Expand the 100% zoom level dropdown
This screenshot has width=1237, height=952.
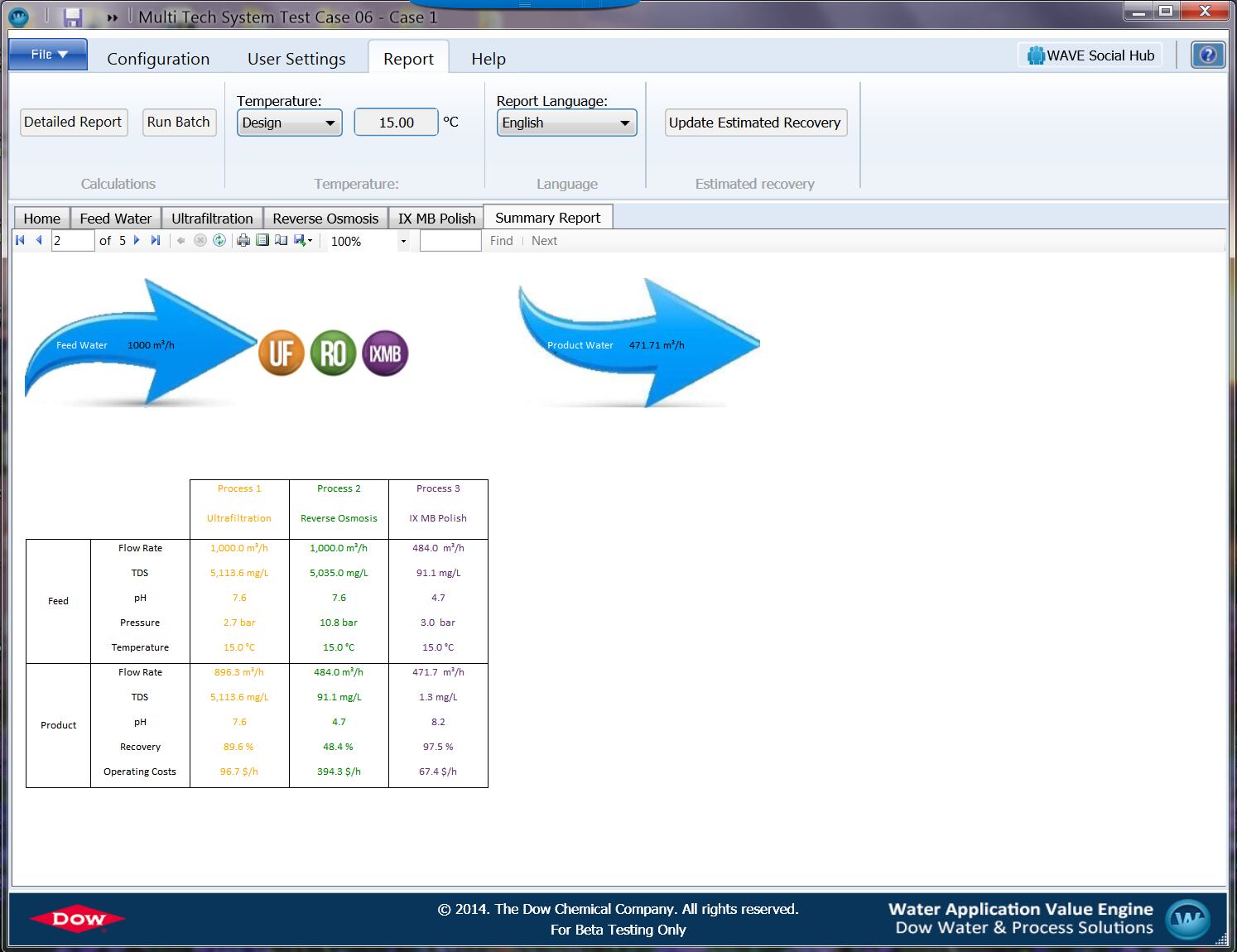click(403, 242)
